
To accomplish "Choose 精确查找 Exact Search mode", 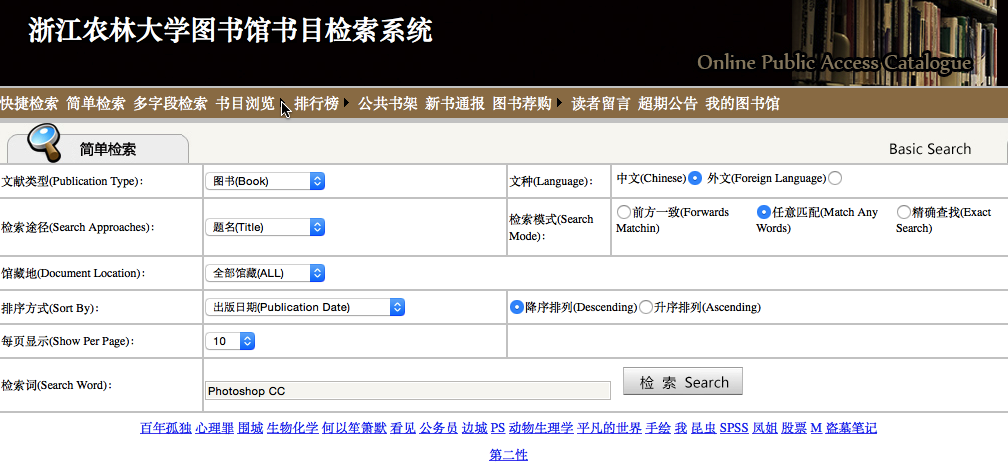I will pos(904,212).
